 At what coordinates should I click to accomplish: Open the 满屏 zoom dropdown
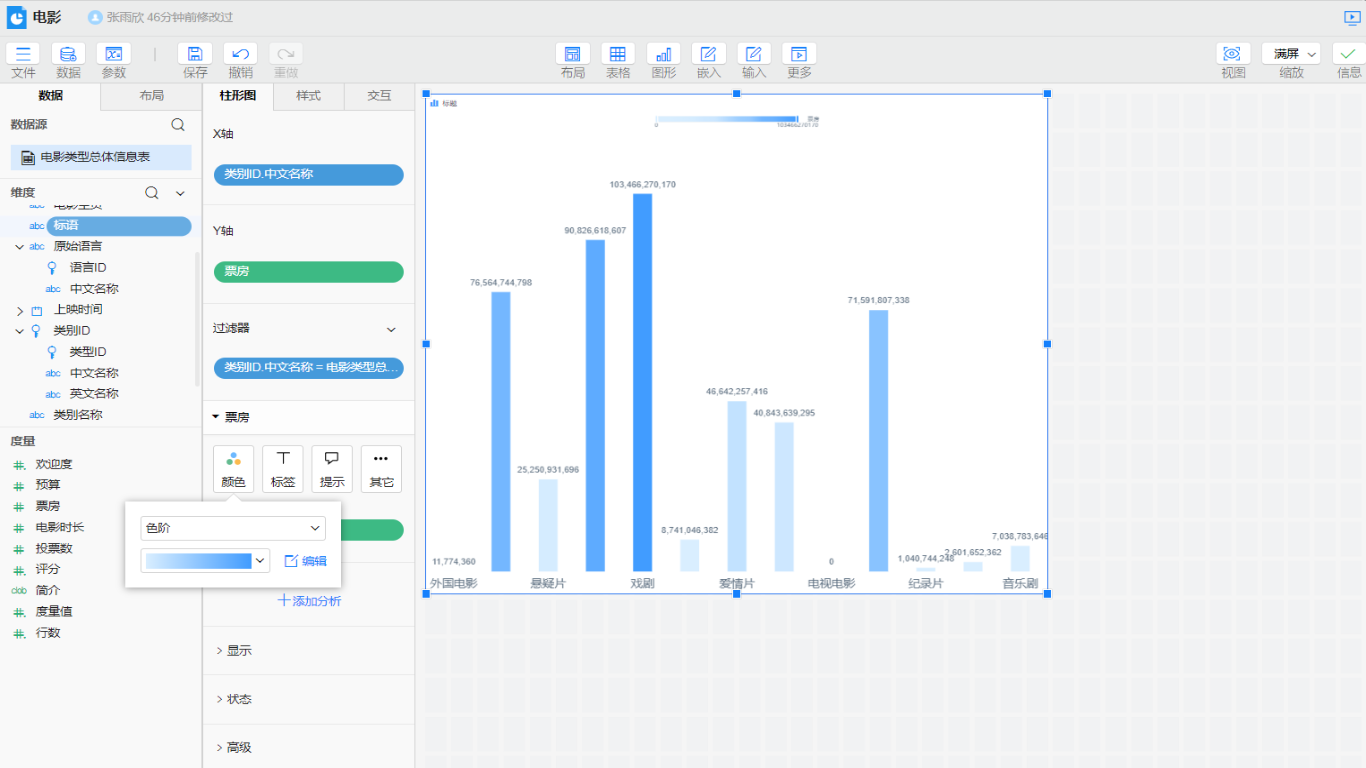(x=1291, y=54)
